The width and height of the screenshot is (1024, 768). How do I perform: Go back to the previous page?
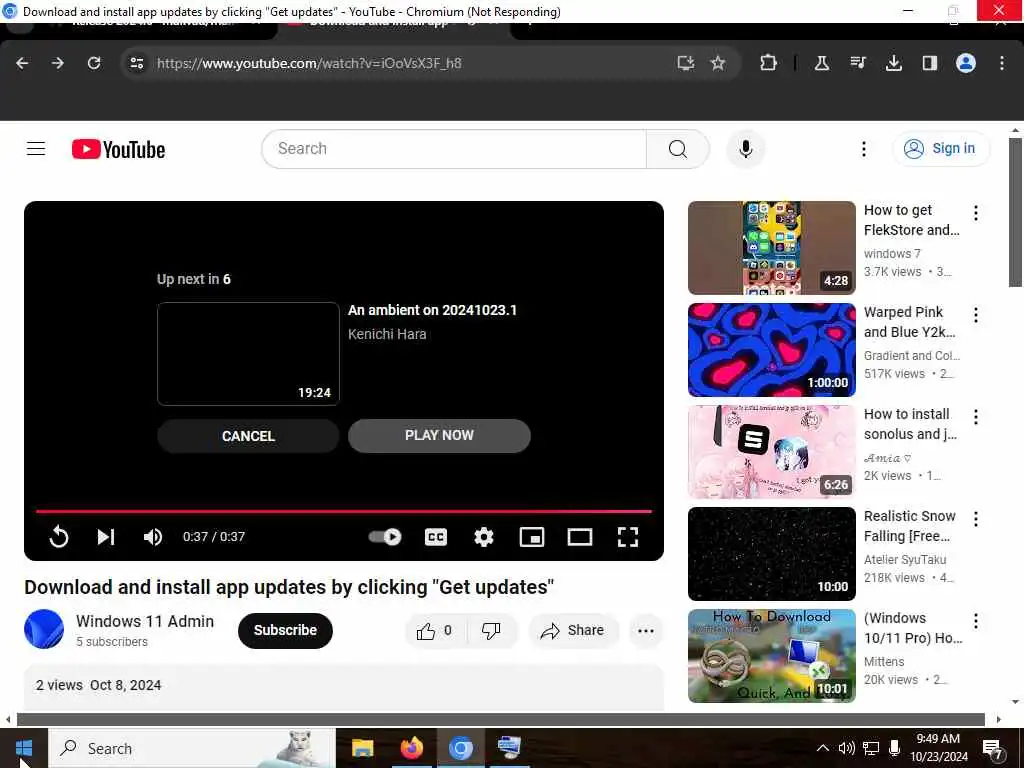tap(22, 63)
